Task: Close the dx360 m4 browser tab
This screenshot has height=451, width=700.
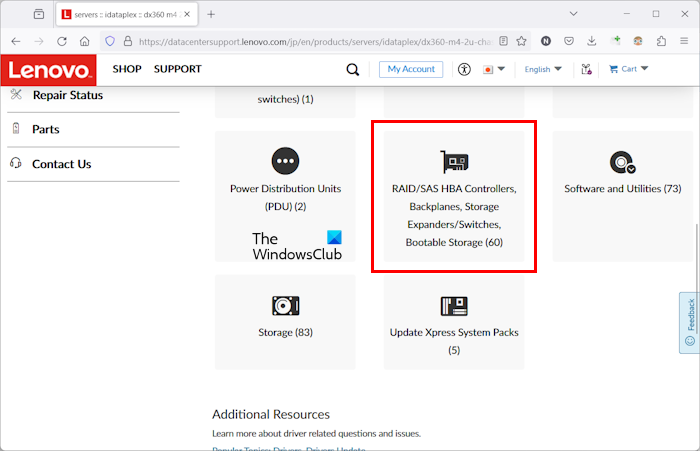Action: point(187,14)
